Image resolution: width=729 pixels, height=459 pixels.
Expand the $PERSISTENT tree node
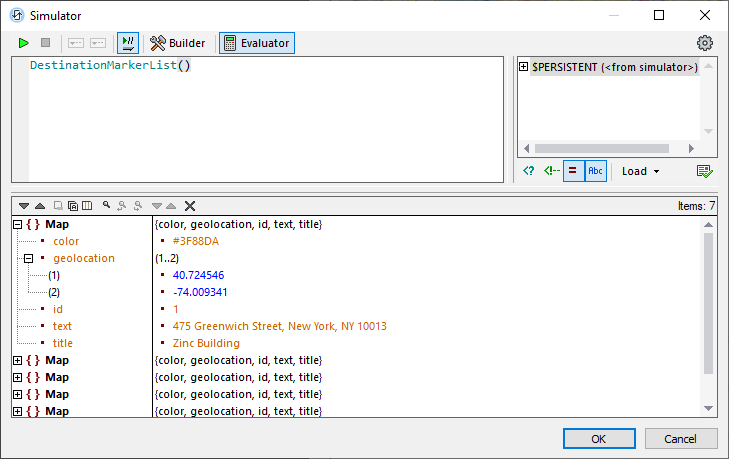pos(524,67)
